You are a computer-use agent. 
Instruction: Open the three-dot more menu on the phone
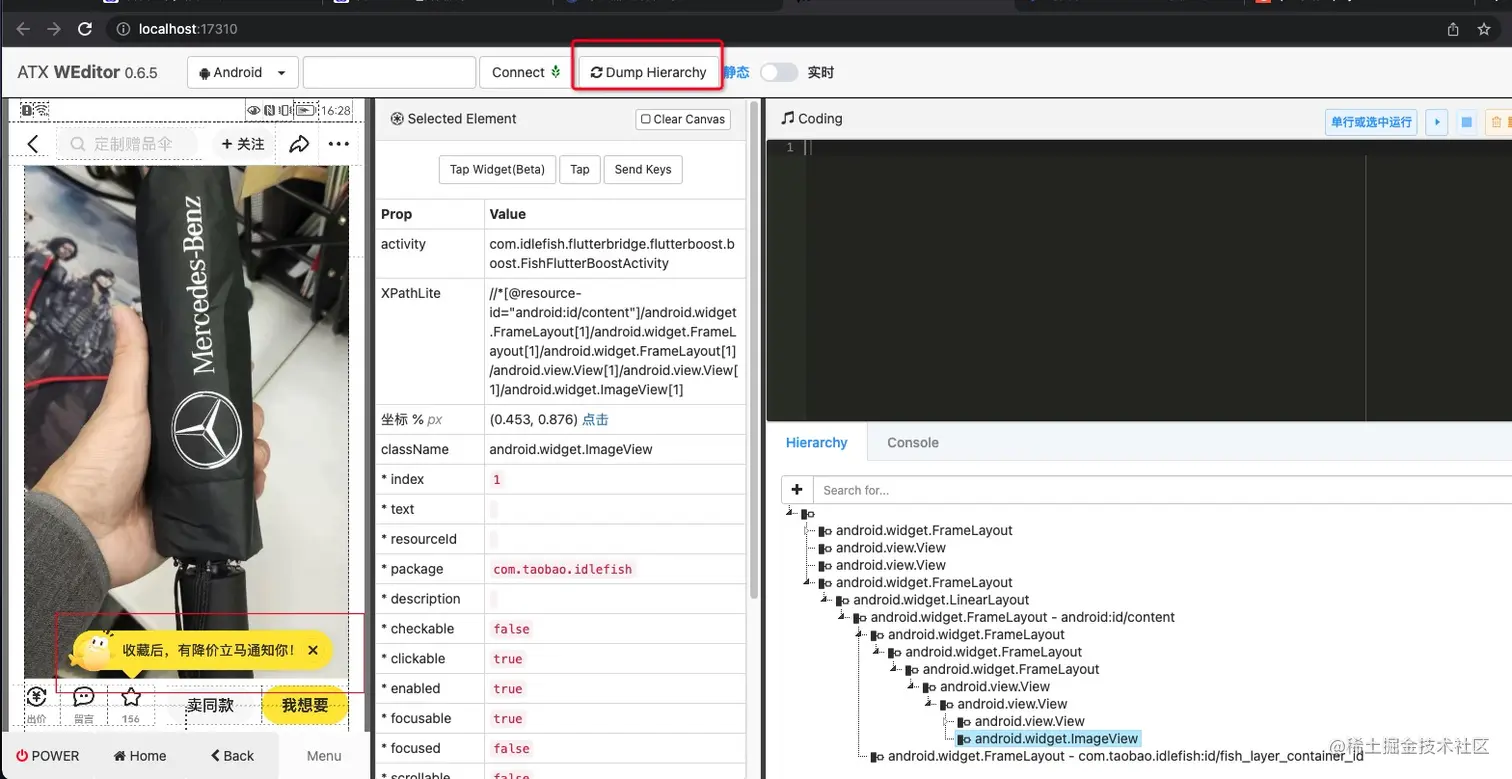pyautogui.click(x=339, y=144)
